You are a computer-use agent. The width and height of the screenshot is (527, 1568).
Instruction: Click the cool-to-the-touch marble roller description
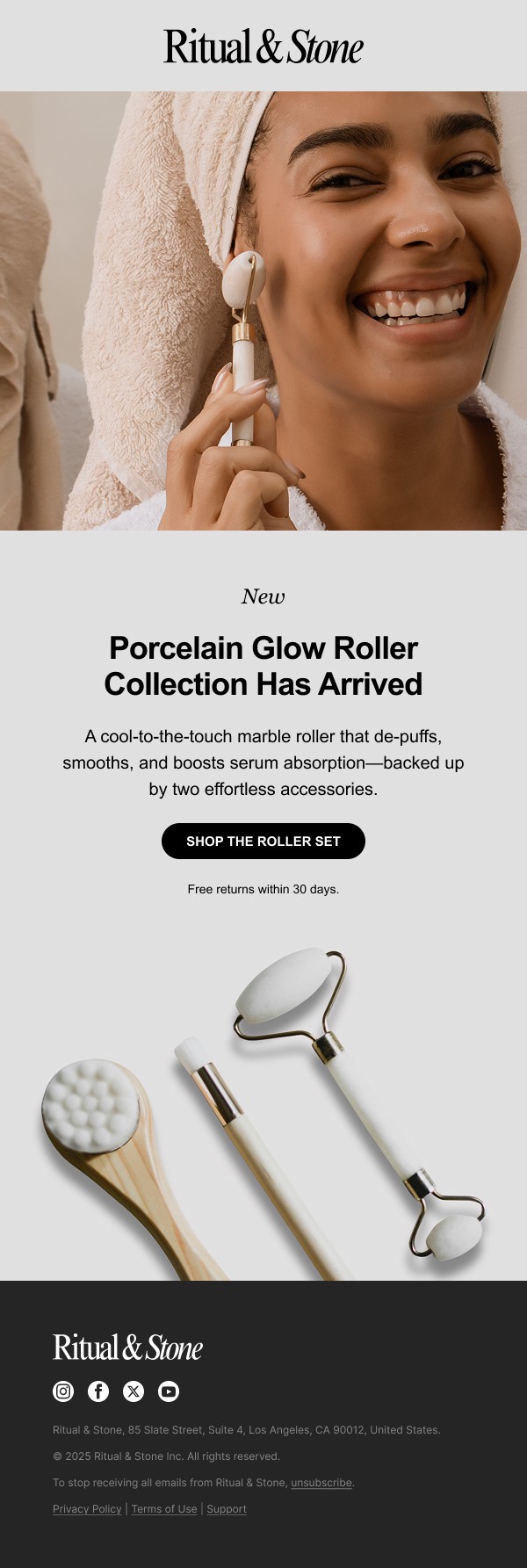pyautogui.click(x=263, y=762)
